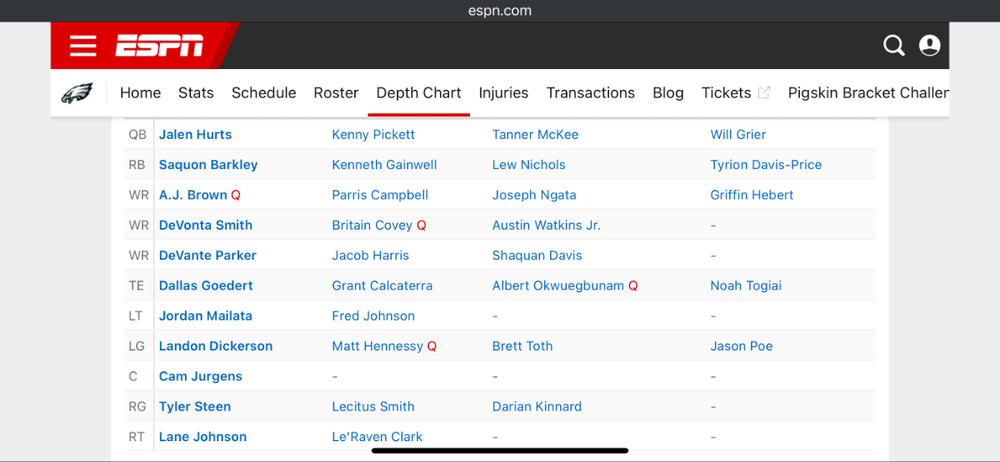Click Q injury marker beside Britain Covey
The height and width of the screenshot is (462, 1000).
(x=422, y=226)
